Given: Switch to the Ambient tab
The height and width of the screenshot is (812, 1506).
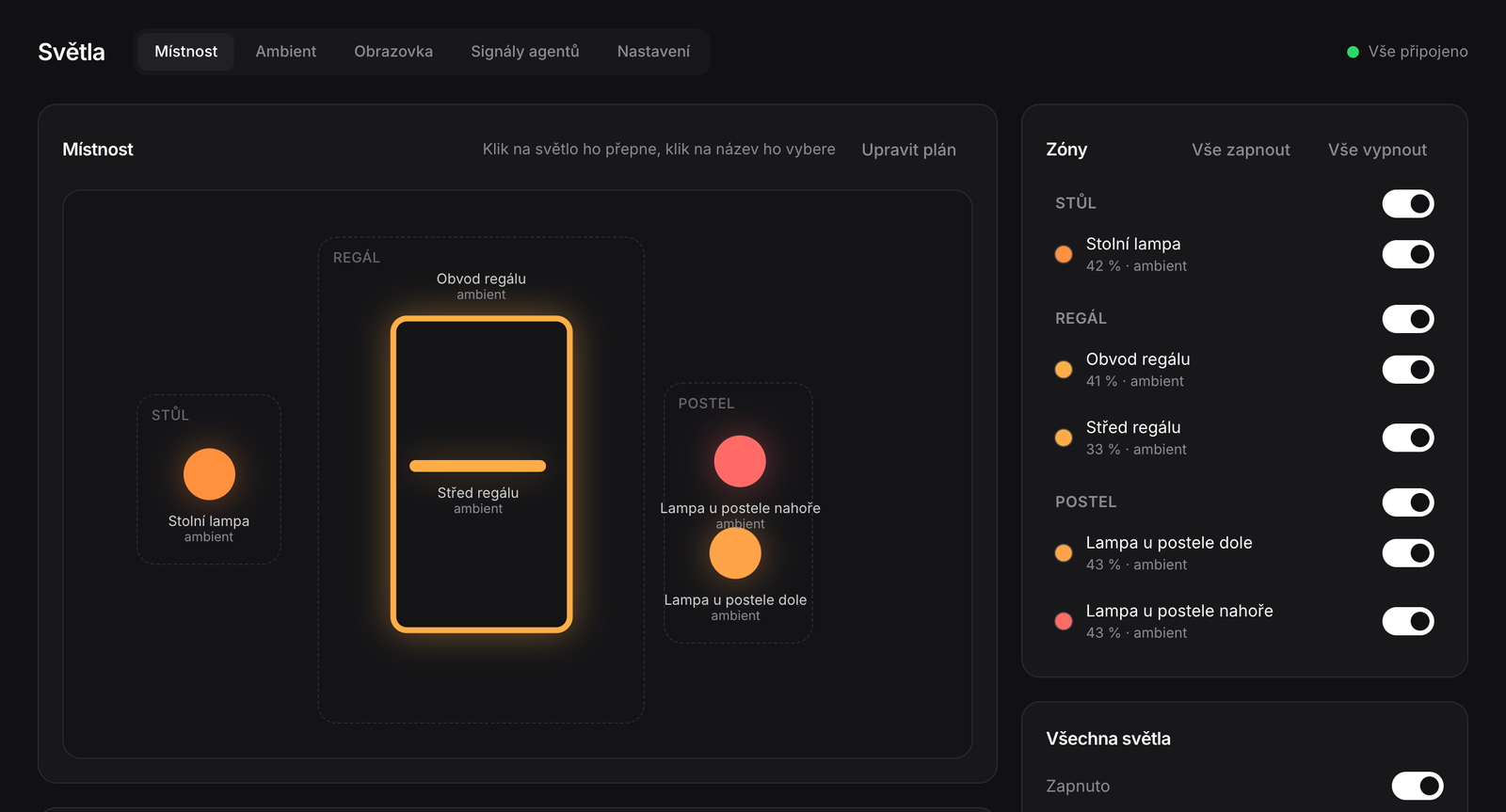Looking at the screenshot, I should tap(286, 52).
